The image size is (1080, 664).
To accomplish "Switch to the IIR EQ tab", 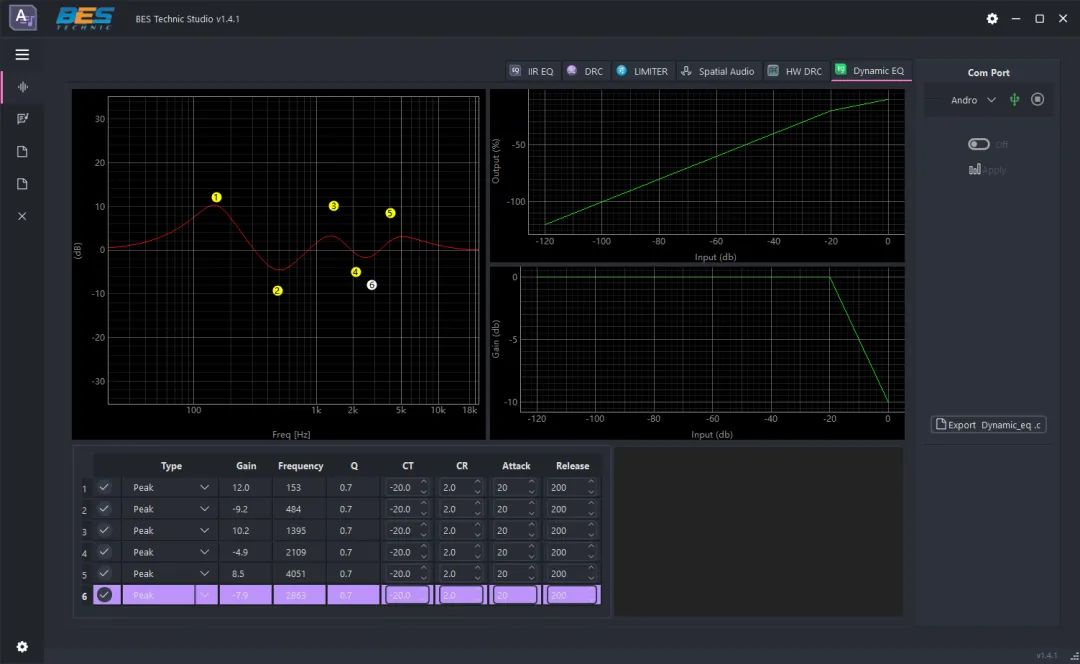I will [x=531, y=71].
